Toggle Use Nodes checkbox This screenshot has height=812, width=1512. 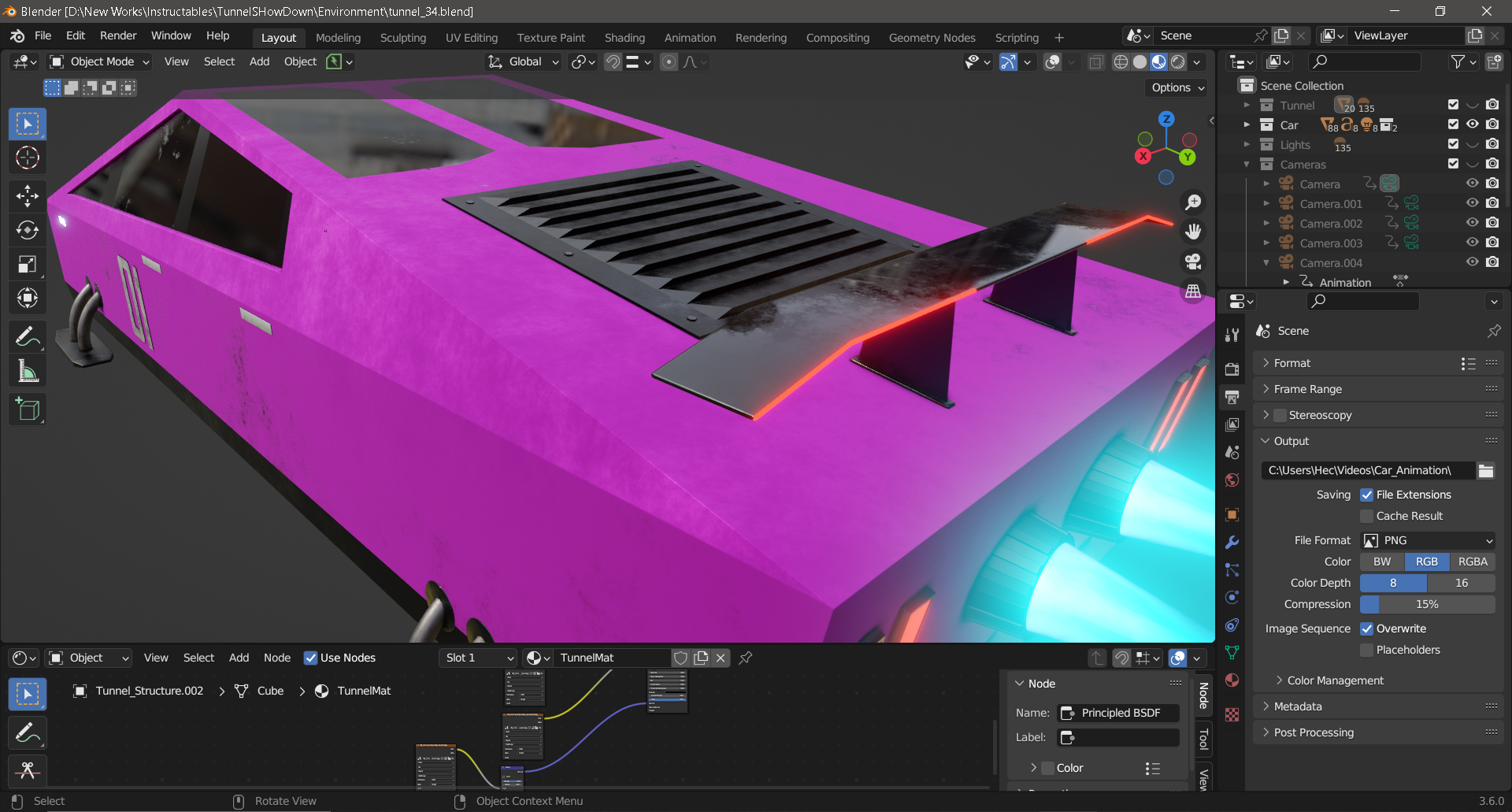coord(311,658)
